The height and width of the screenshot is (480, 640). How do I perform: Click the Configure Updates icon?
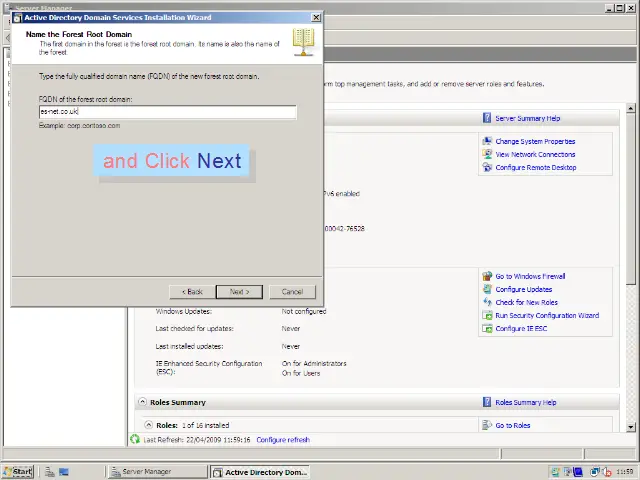[487, 289]
